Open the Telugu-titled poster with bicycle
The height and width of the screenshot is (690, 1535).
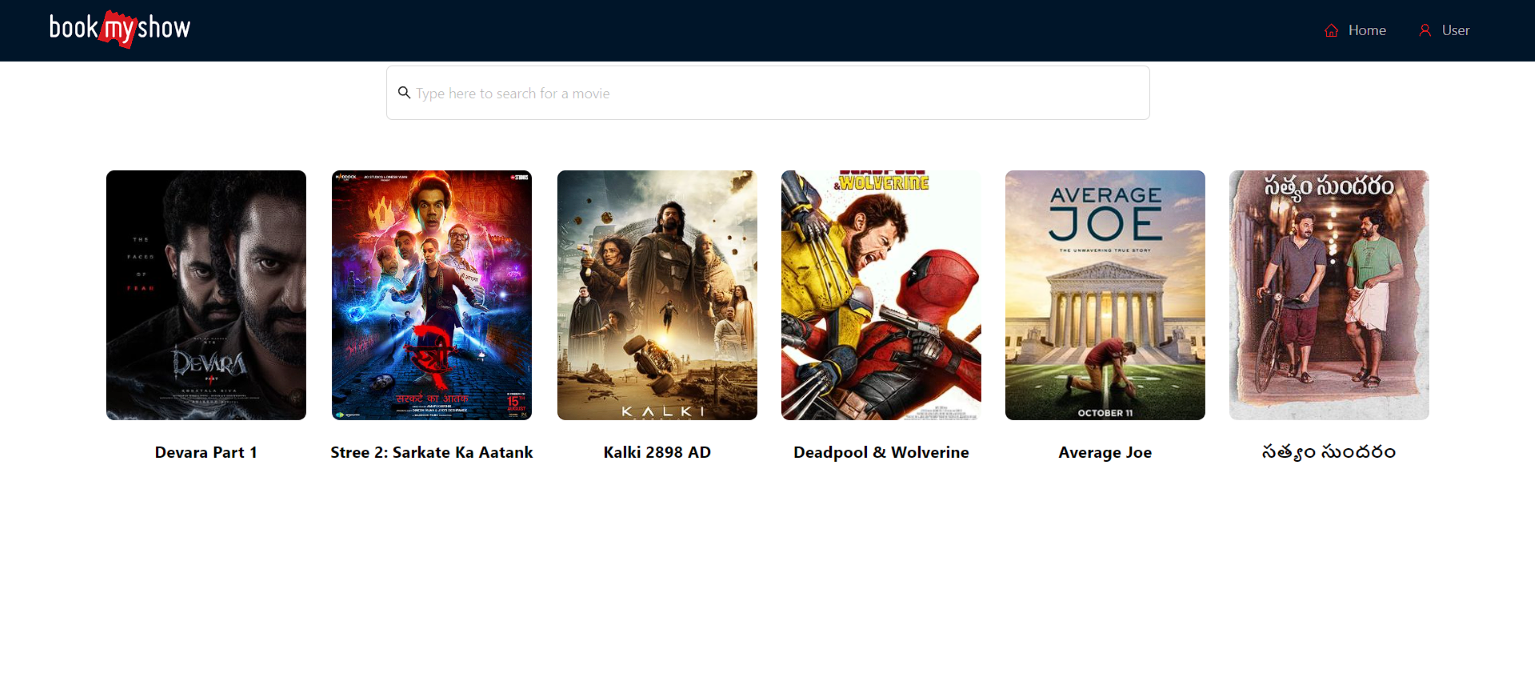coord(1329,295)
